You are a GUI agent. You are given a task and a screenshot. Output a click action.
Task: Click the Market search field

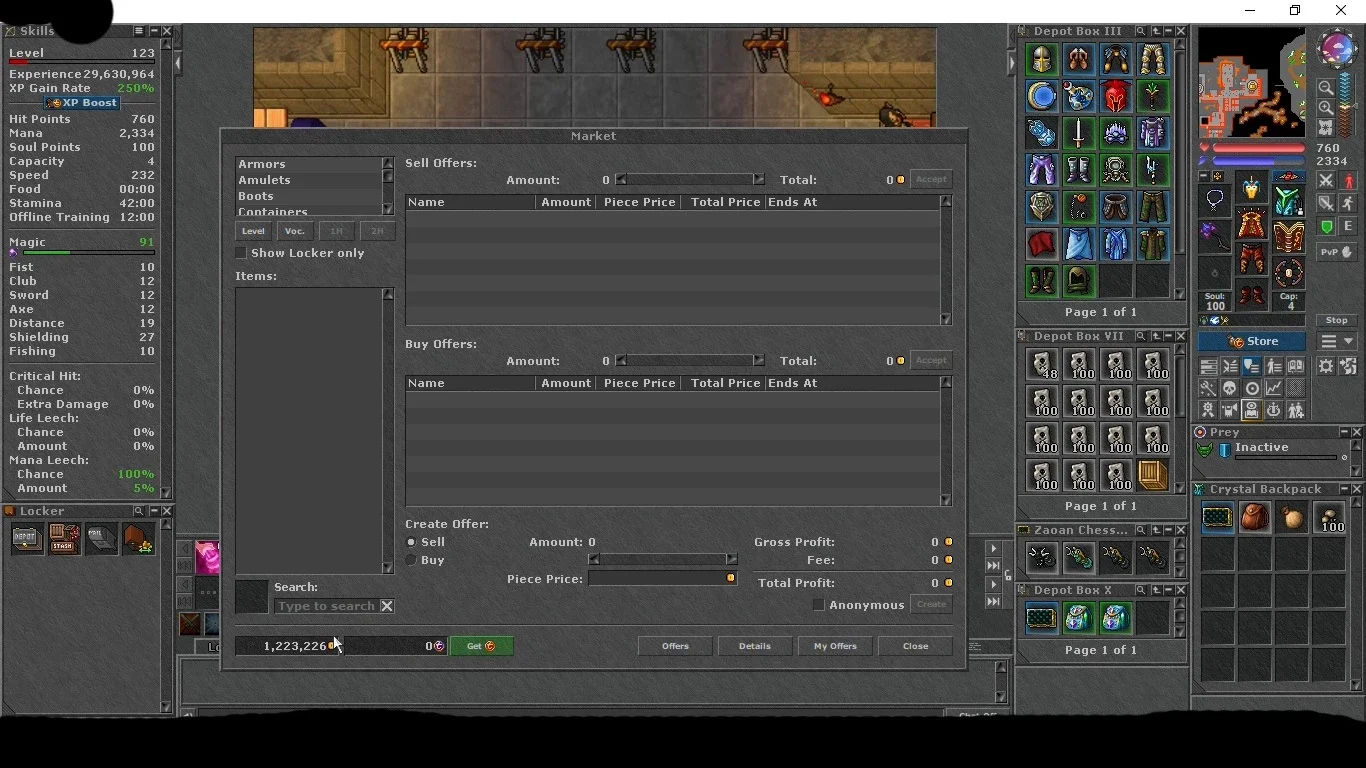point(326,606)
